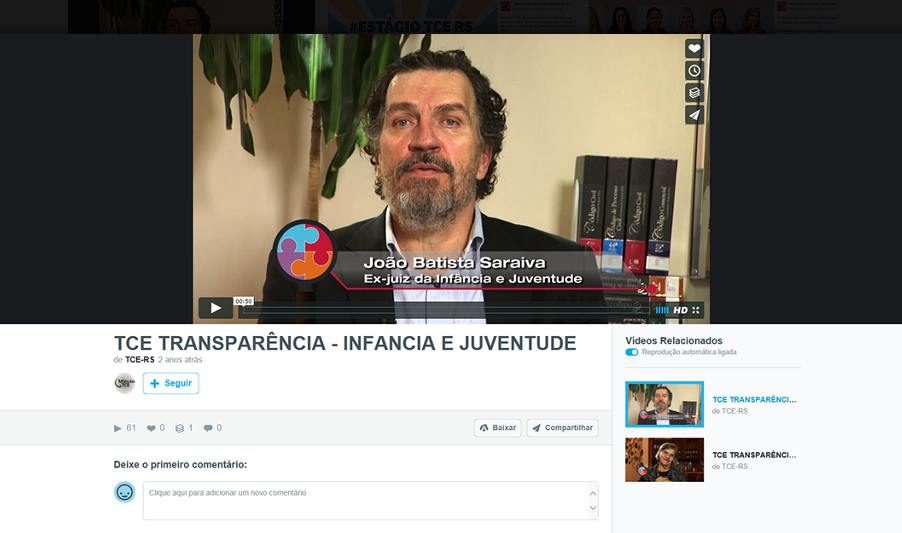Add video to Watch Later clock icon
The height and width of the screenshot is (533, 902).
click(694, 71)
